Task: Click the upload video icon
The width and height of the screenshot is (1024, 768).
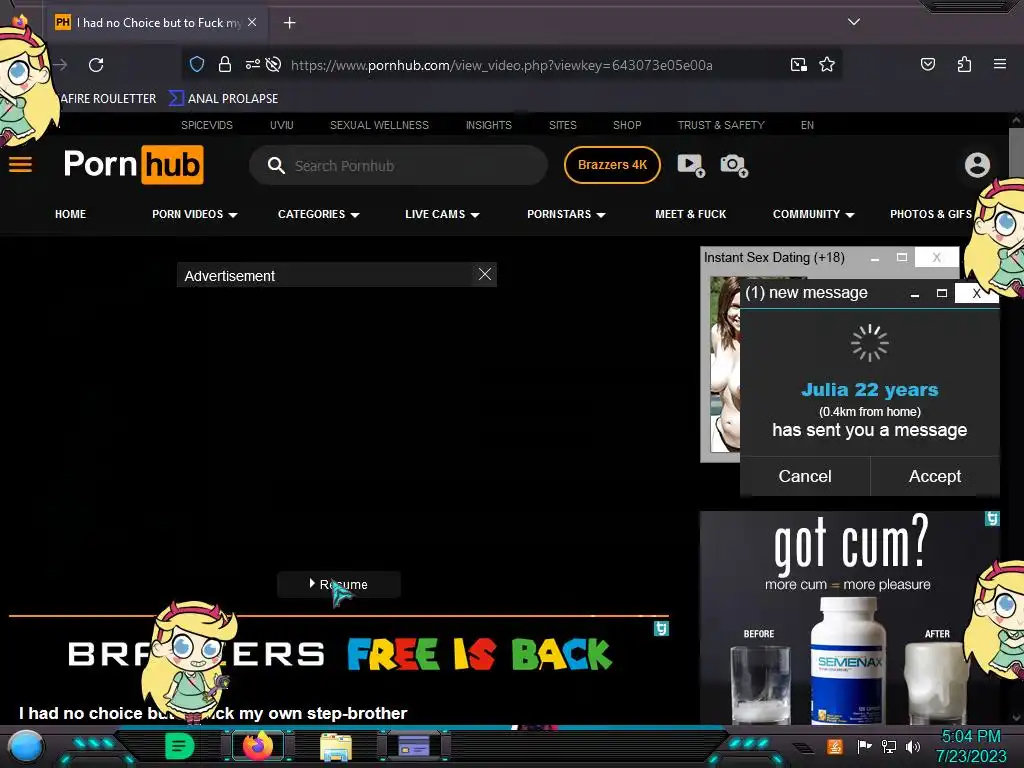Action: (x=691, y=165)
